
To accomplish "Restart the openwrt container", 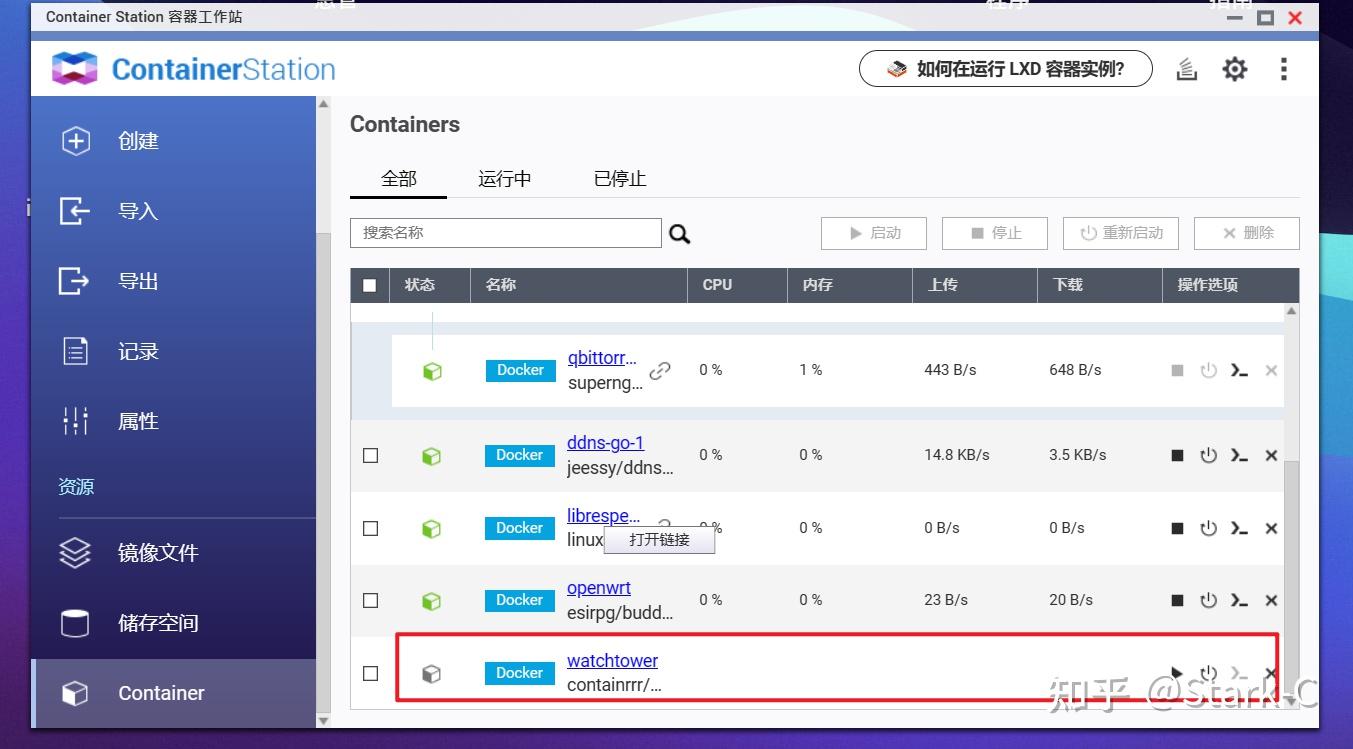I will [1208, 600].
